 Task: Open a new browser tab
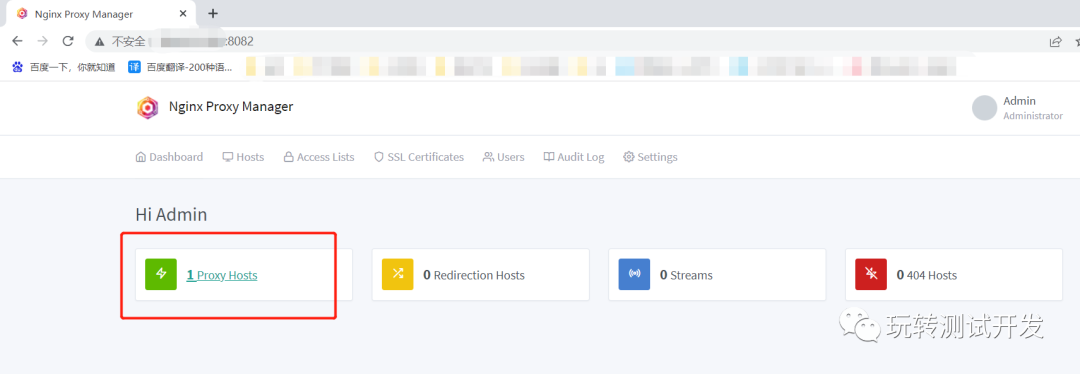(x=213, y=14)
